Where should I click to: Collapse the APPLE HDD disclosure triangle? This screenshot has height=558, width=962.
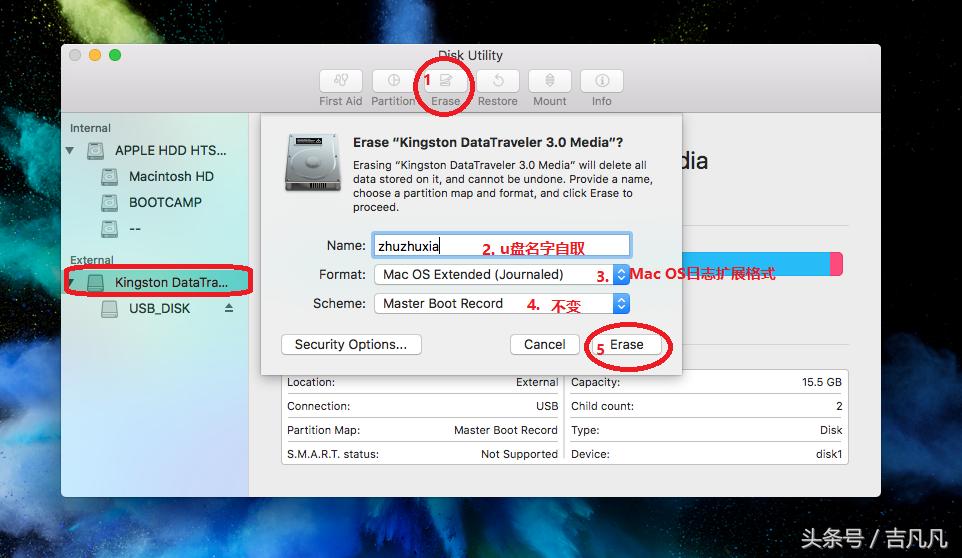(x=70, y=151)
